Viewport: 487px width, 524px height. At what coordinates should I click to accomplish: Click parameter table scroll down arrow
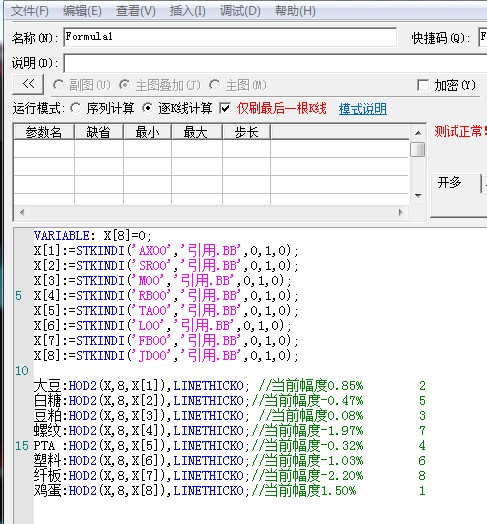click(418, 195)
